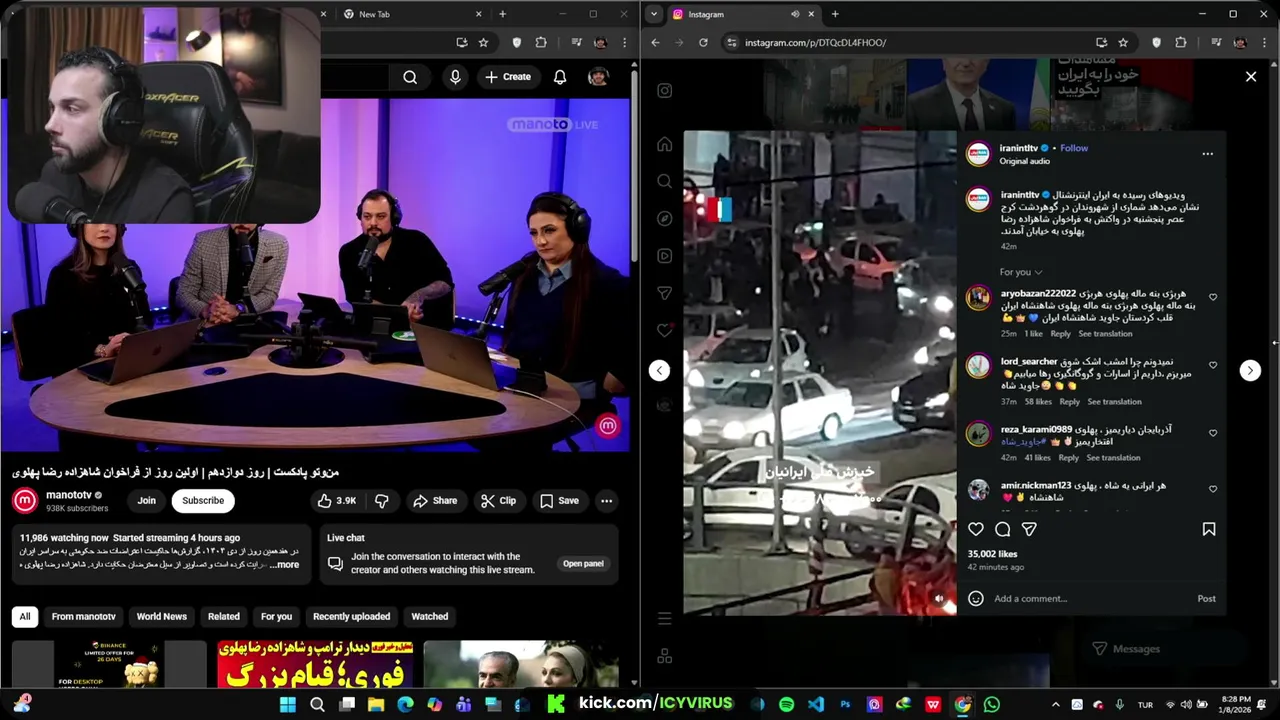
Task: Open the Instagram sidebar More hamburger menu
Action: coord(664,619)
